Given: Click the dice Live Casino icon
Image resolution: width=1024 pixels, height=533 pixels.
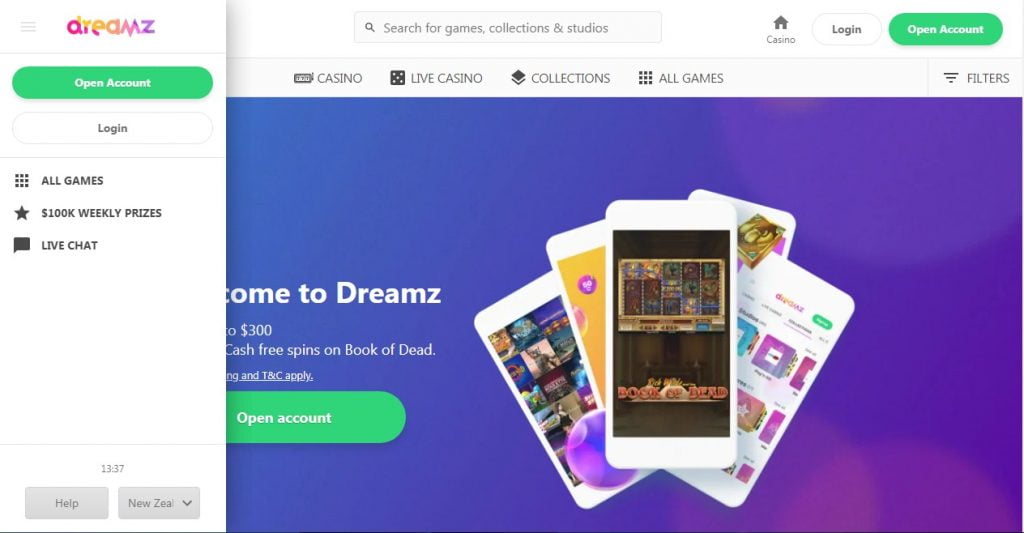Looking at the screenshot, I should (x=397, y=78).
